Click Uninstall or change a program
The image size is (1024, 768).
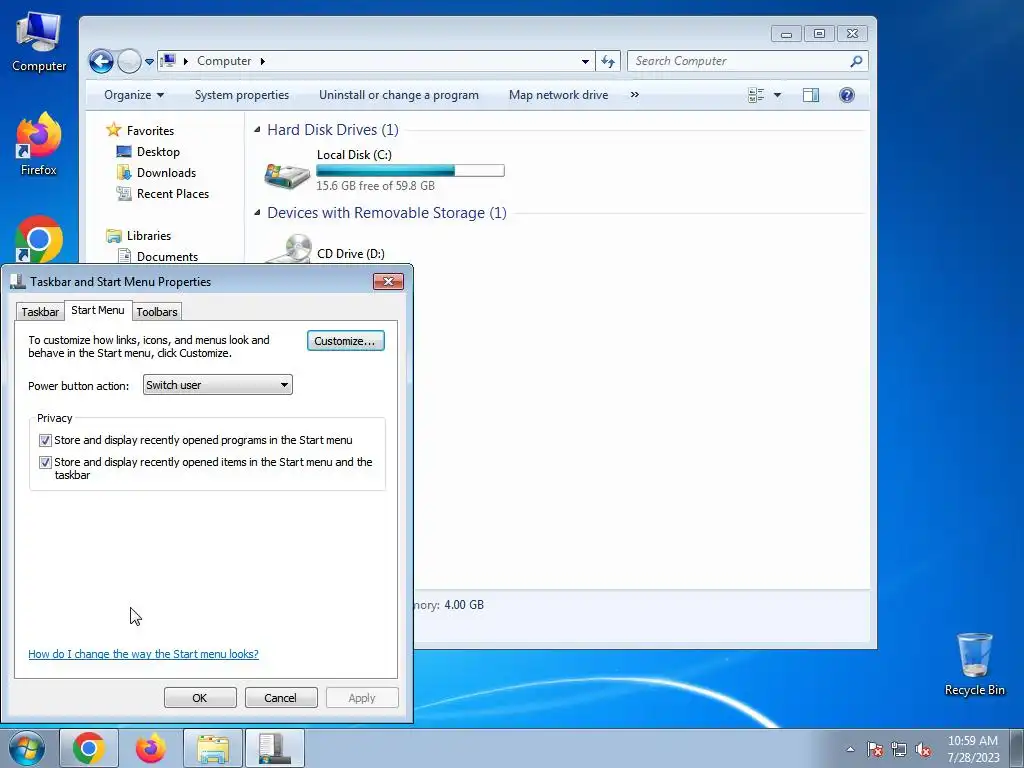[x=398, y=95]
